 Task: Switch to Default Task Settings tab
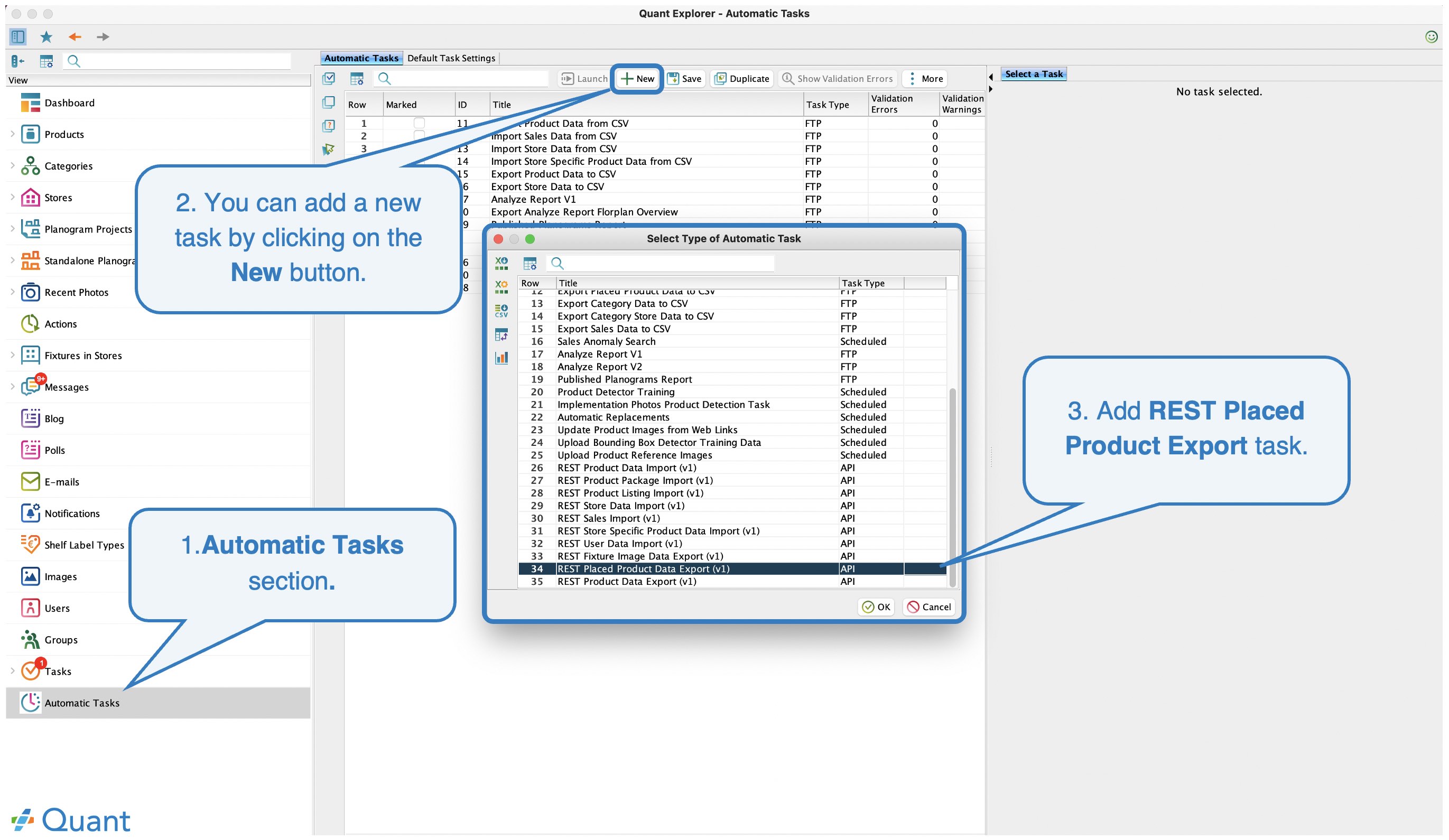(451, 58)
